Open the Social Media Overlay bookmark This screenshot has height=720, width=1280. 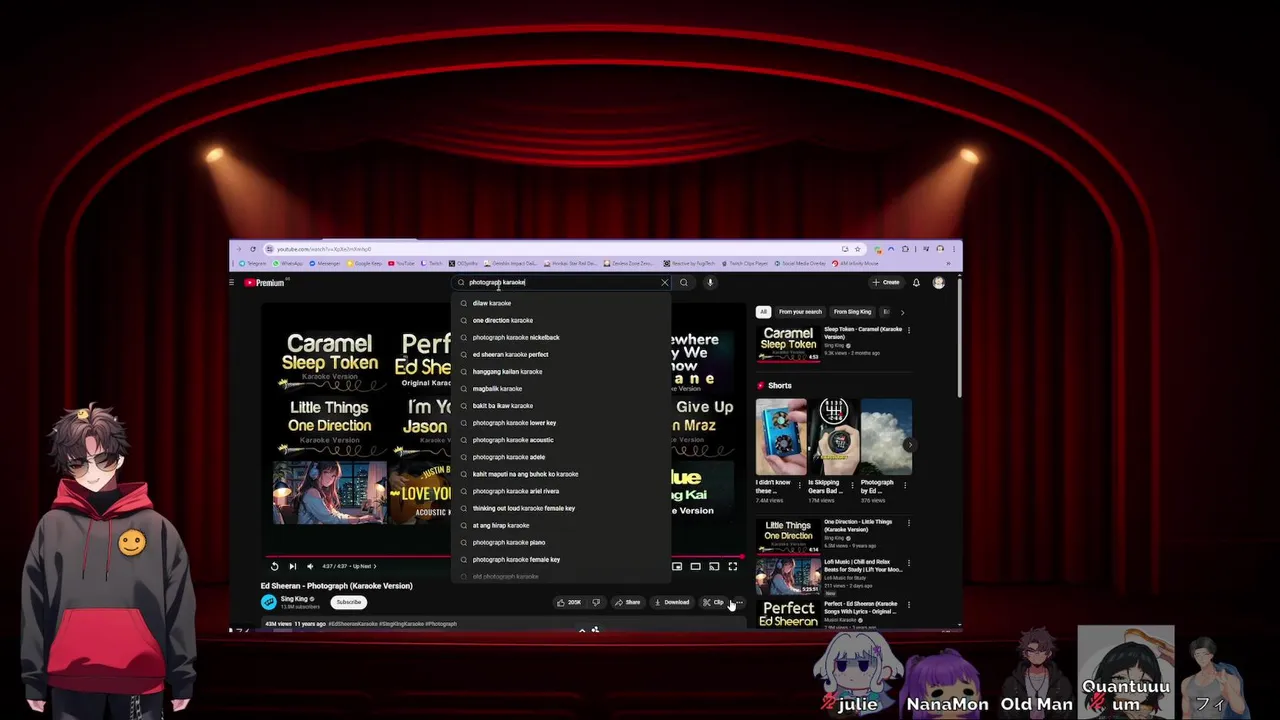coord(800,263)
